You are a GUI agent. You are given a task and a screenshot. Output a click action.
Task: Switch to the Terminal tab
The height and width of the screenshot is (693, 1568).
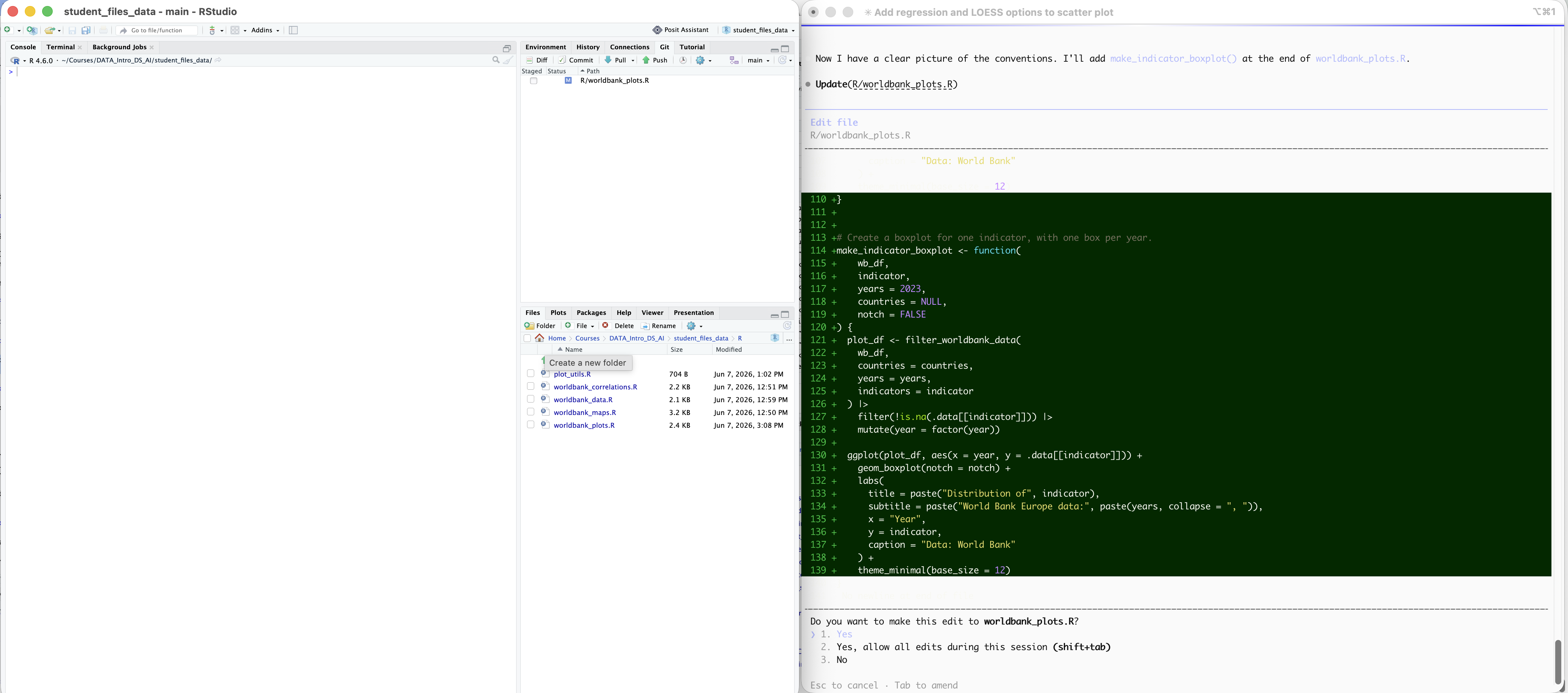pyautogui.click(x=60, y=47)
